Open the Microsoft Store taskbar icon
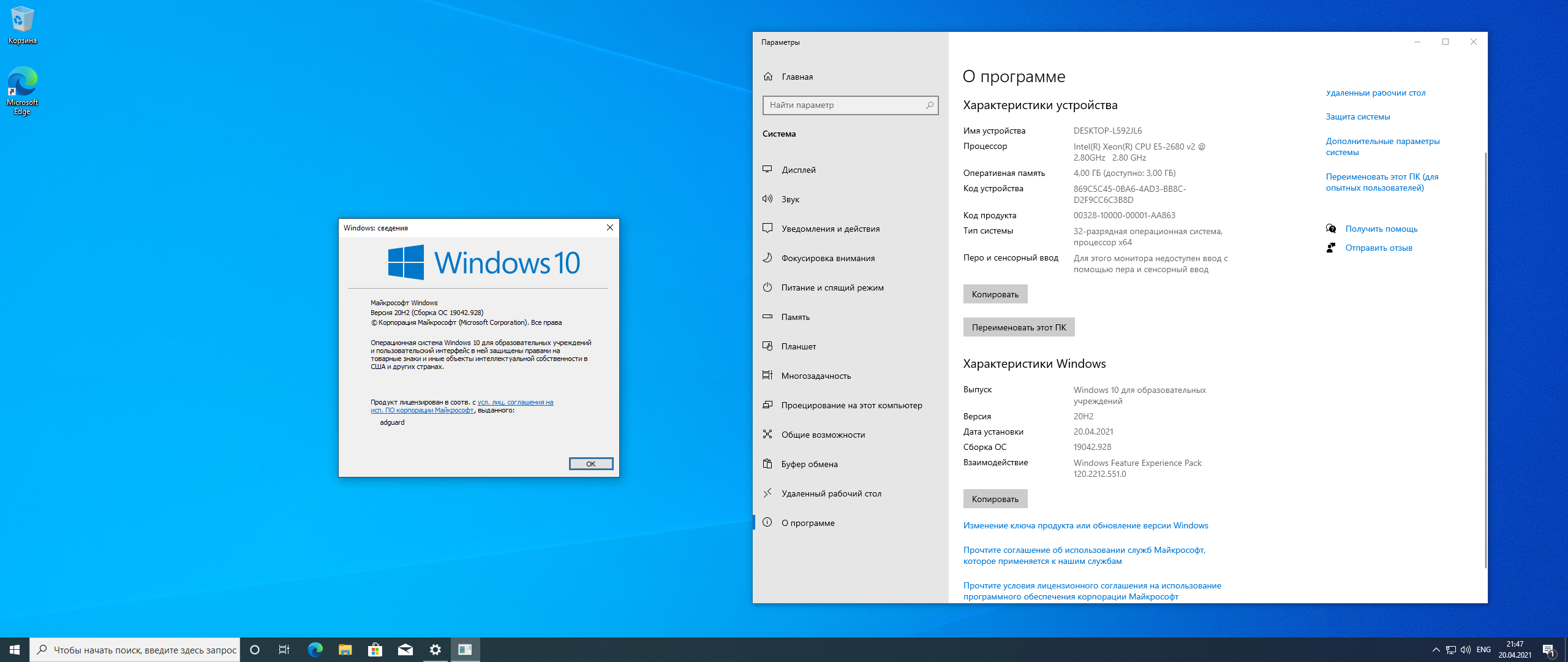This screenshot has height=662, width=1568. coord(375,650)
